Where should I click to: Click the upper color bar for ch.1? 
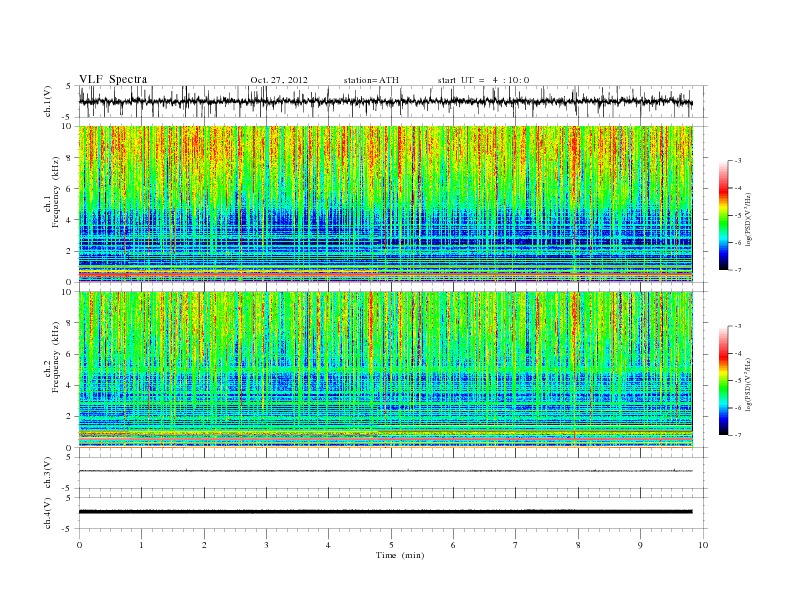(723, 215)
